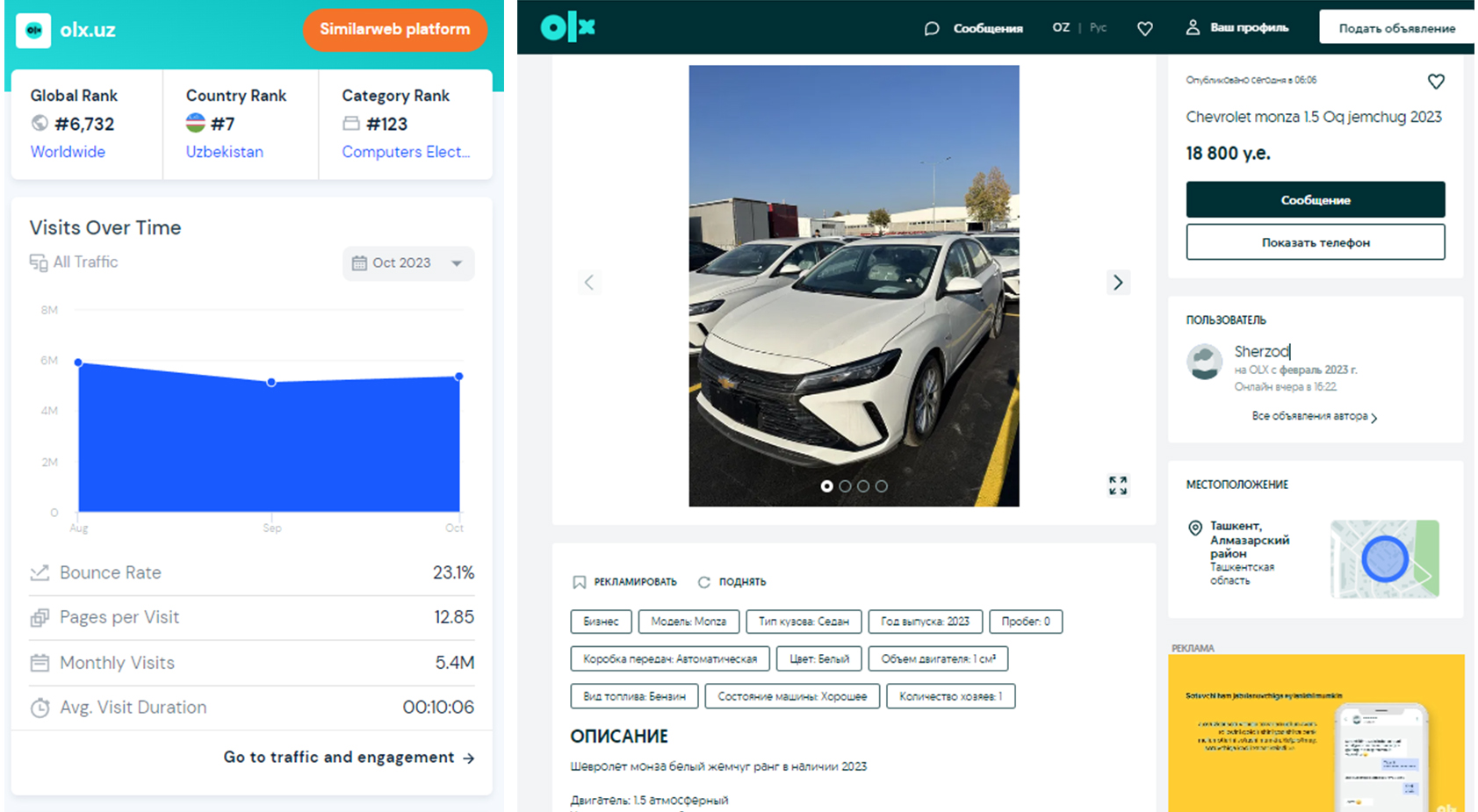Go to traffic and engagement link

click(349, 758)
